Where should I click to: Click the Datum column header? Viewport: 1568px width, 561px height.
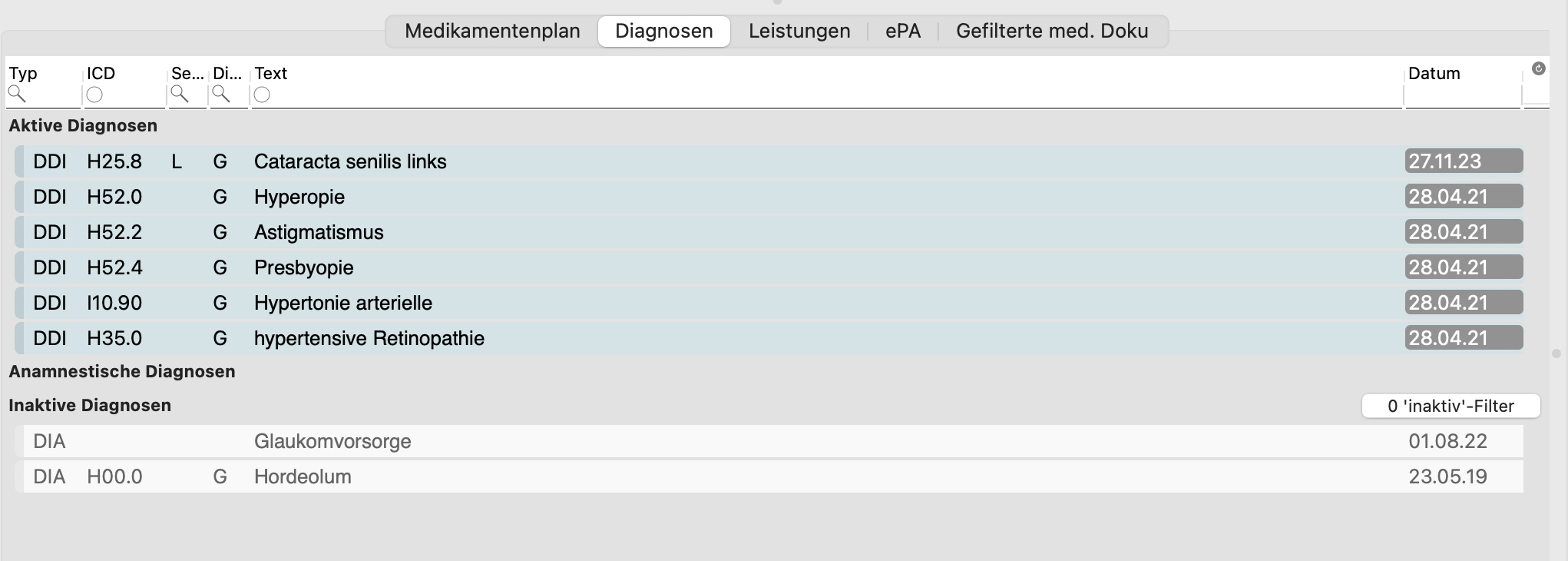pyautogui.click(x=1434, y=74)
